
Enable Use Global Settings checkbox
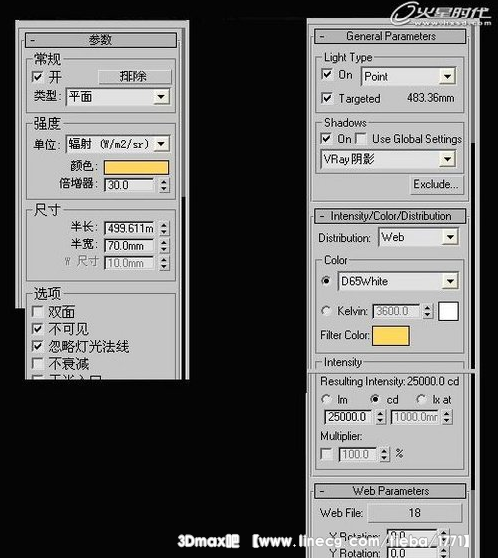tap(361, 138)
